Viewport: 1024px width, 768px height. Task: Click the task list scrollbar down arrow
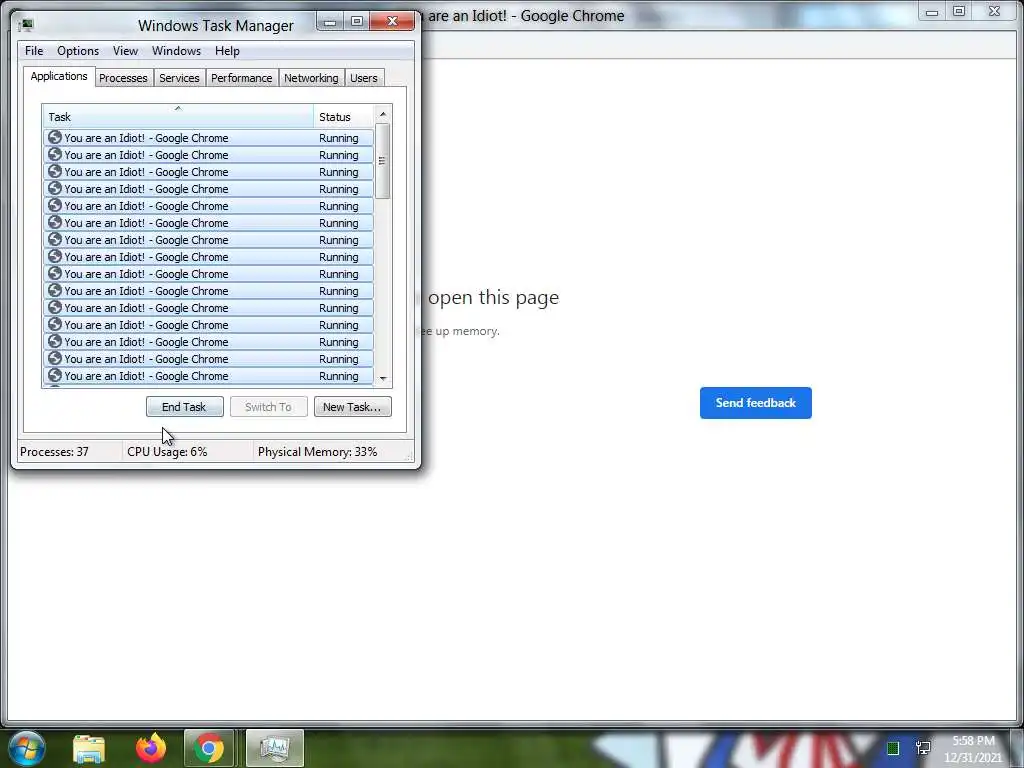(x=383, y=379)
